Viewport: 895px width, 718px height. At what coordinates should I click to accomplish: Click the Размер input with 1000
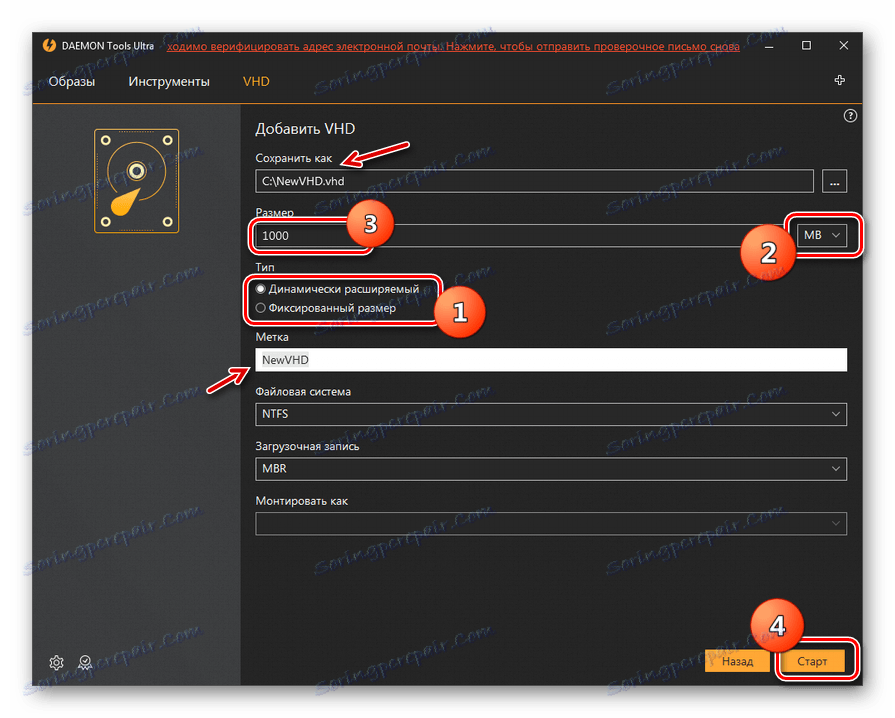tap(524, 236)
